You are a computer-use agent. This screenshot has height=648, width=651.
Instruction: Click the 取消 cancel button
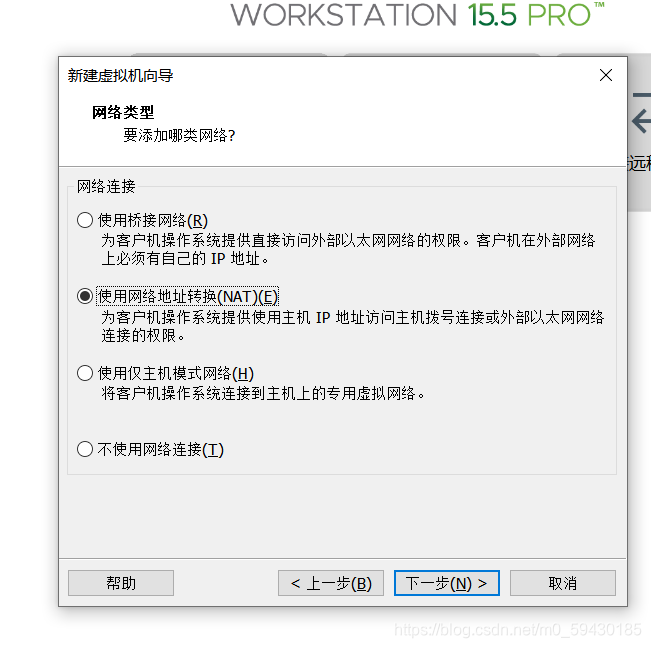coord(563,583)
